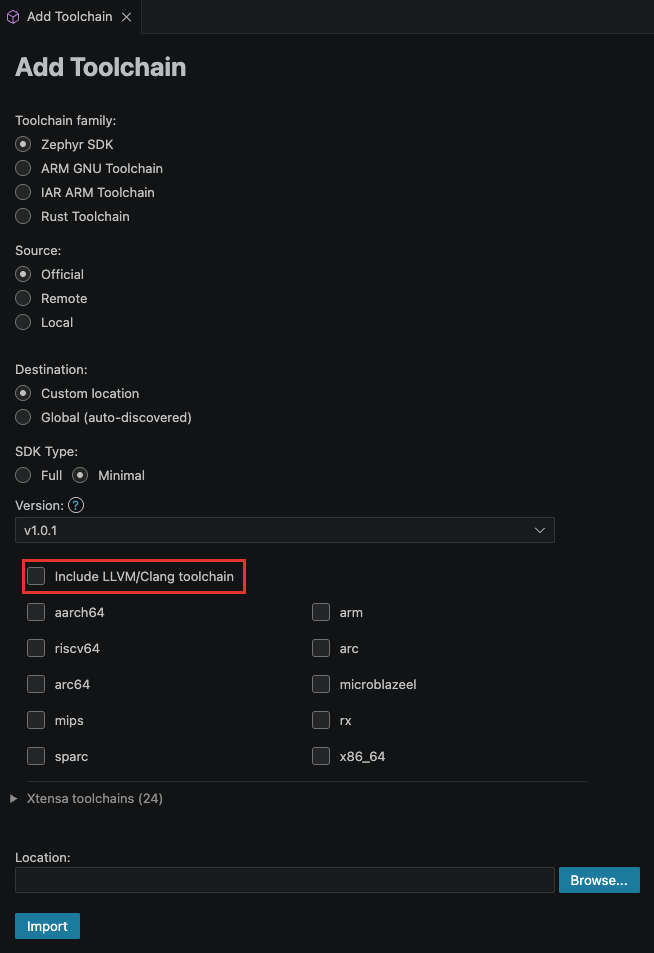654x953 pixels.
Task: Set source to Local
Action: (23, 322)
